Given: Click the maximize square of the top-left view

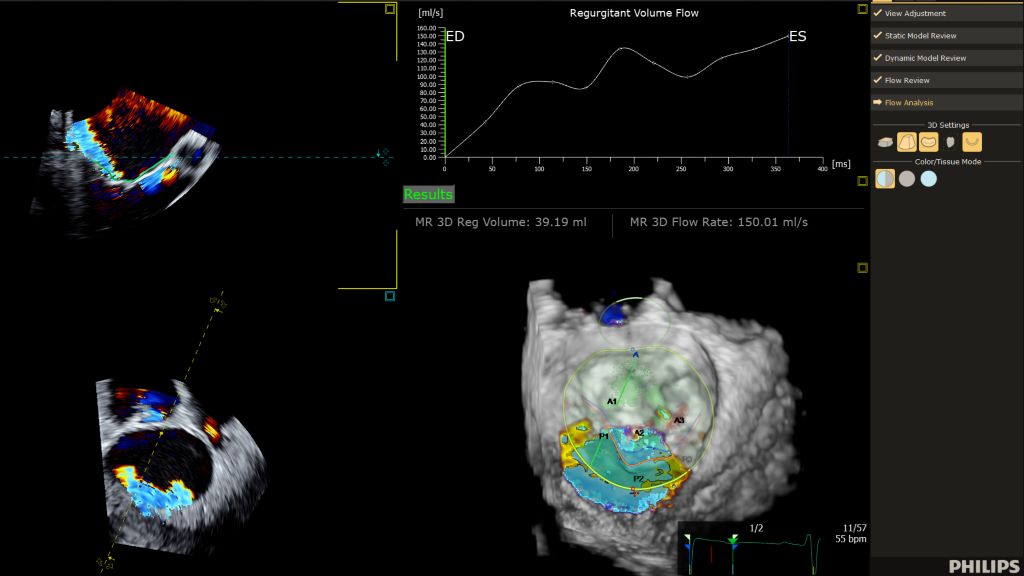Looking at the screenshot, I should tap(390, 9).
